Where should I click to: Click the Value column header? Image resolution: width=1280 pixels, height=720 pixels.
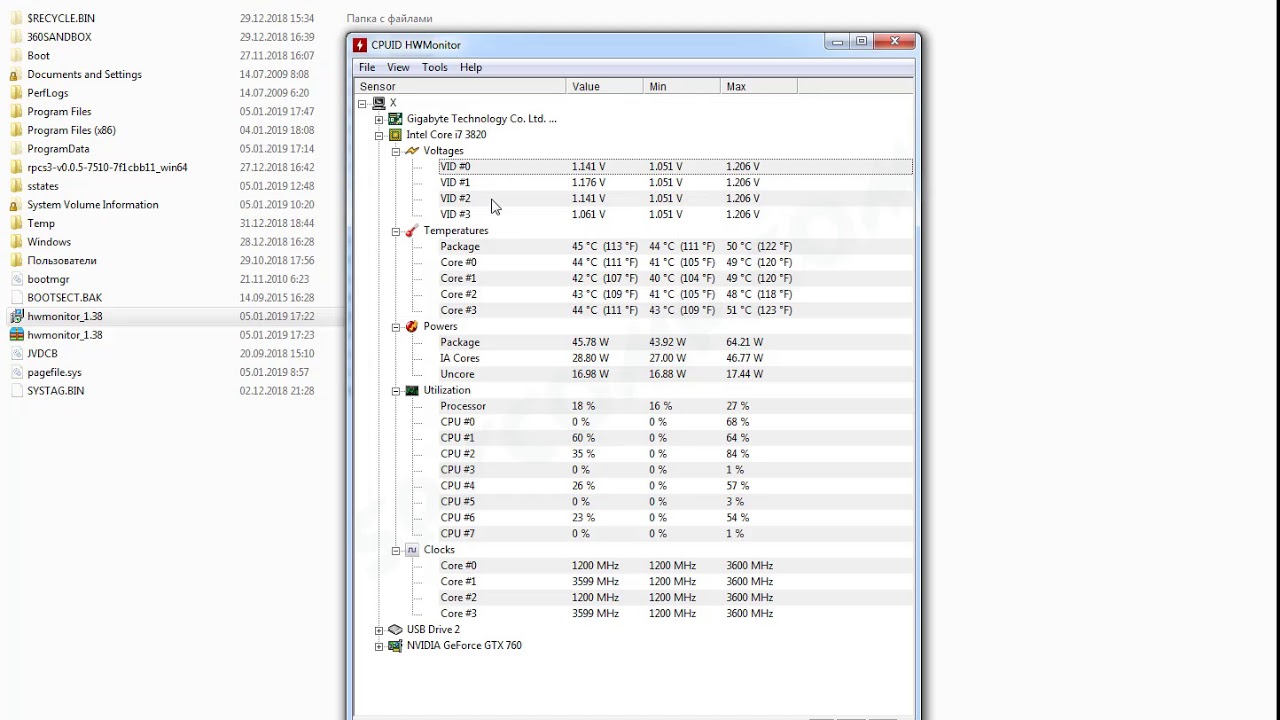pos(604,87)
